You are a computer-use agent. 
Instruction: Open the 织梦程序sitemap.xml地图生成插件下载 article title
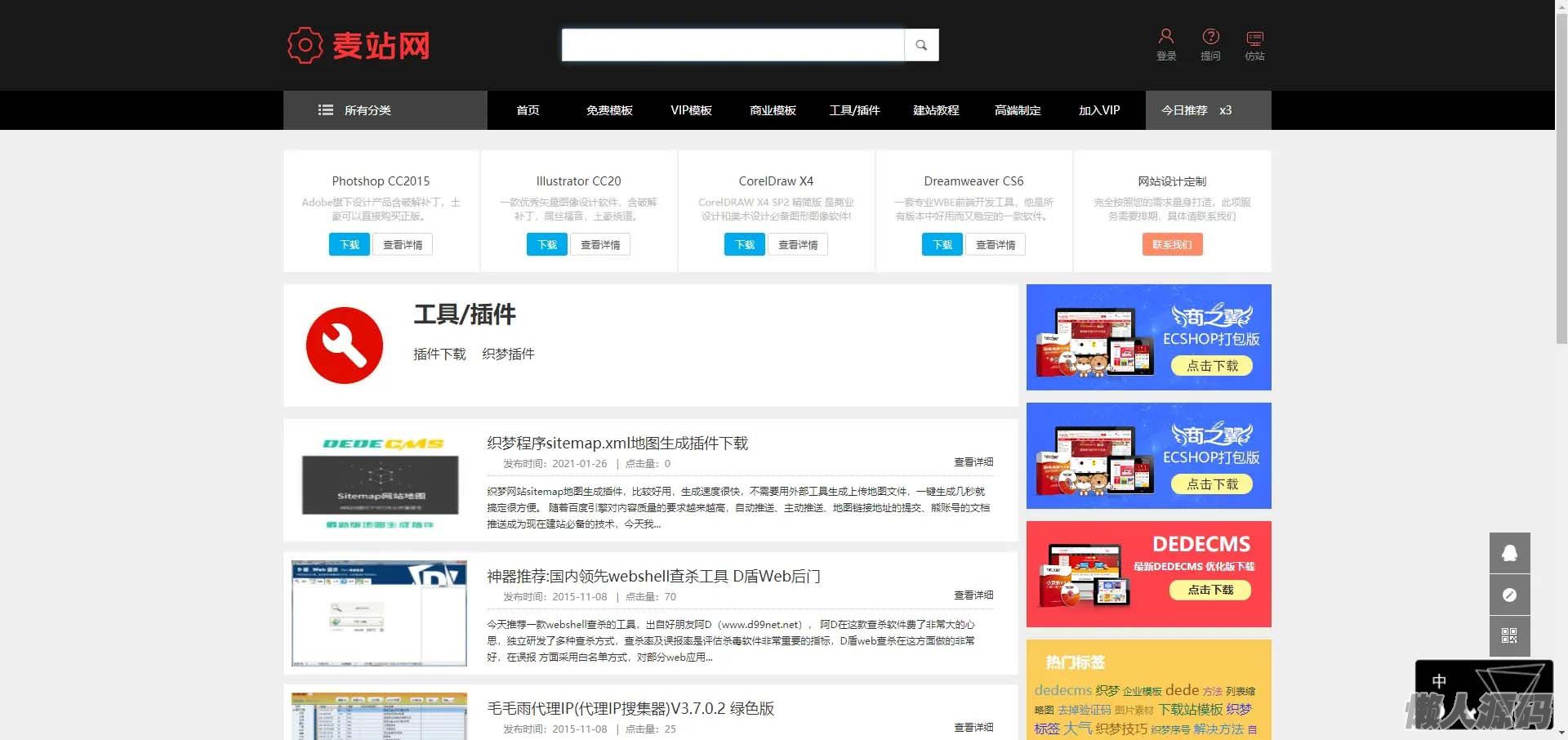[617, 443]
